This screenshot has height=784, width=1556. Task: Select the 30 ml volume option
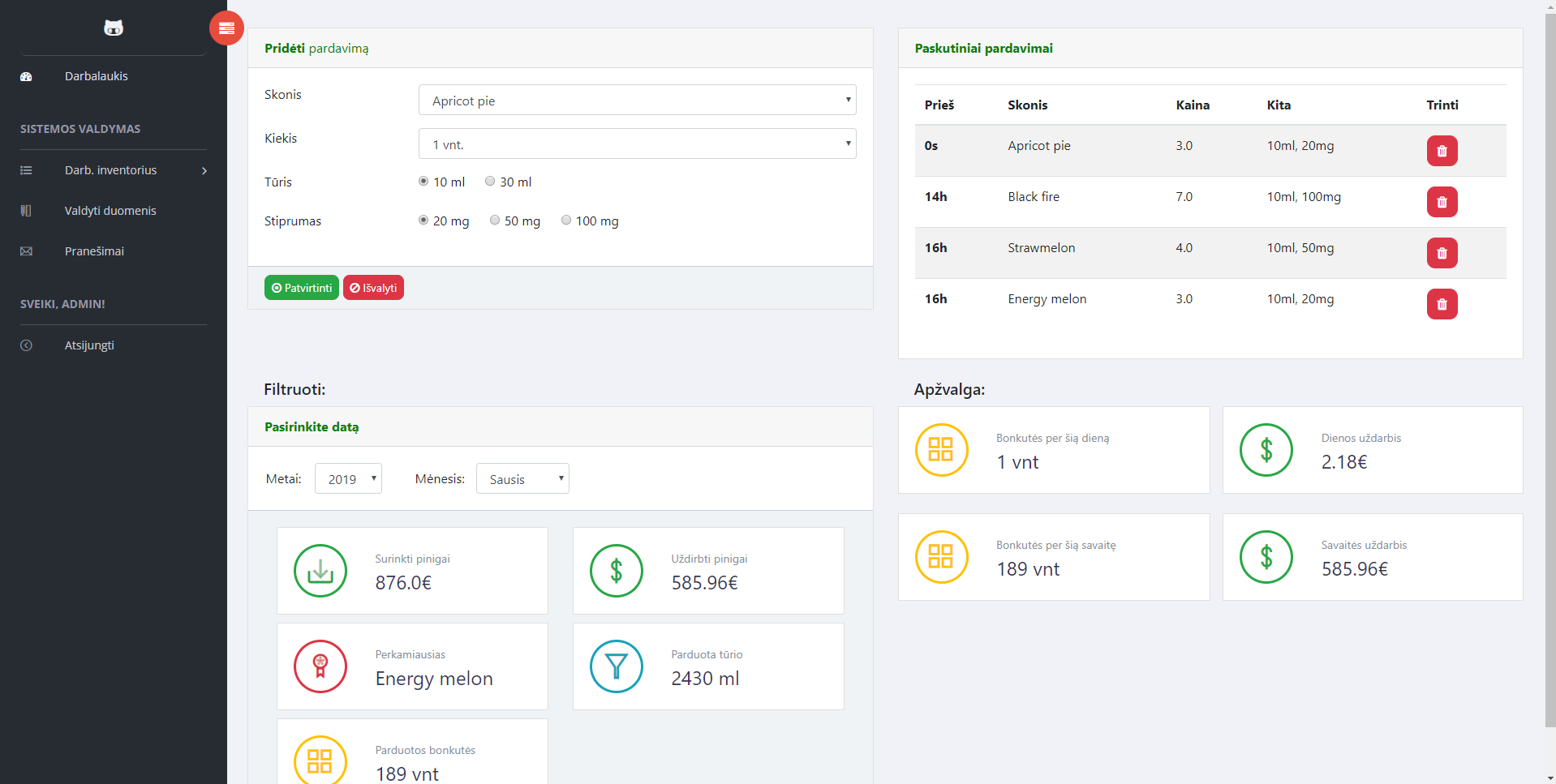[x=490, y=182]
